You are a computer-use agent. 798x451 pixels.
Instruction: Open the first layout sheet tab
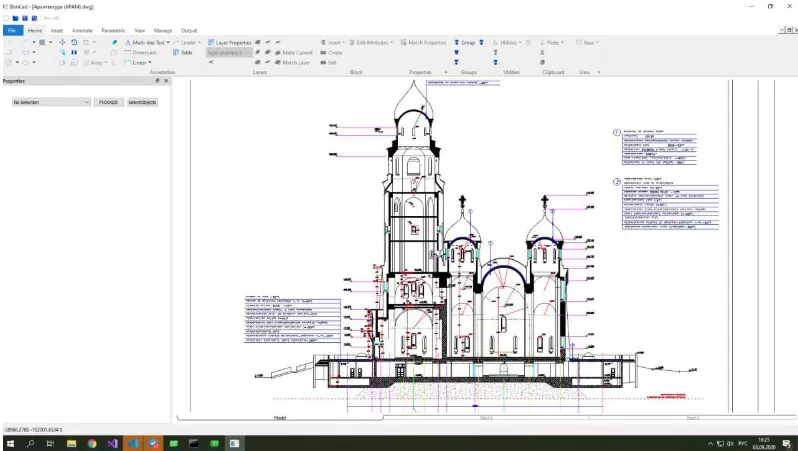(x=486, y=417)
